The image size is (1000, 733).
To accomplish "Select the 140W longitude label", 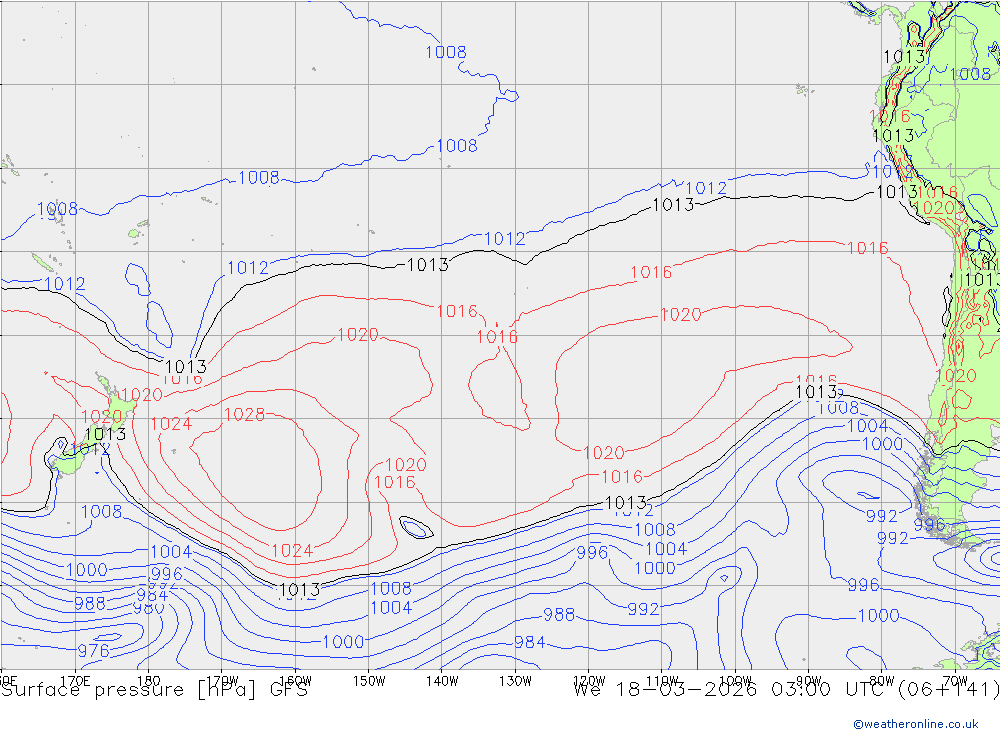I will coord(442,681).
